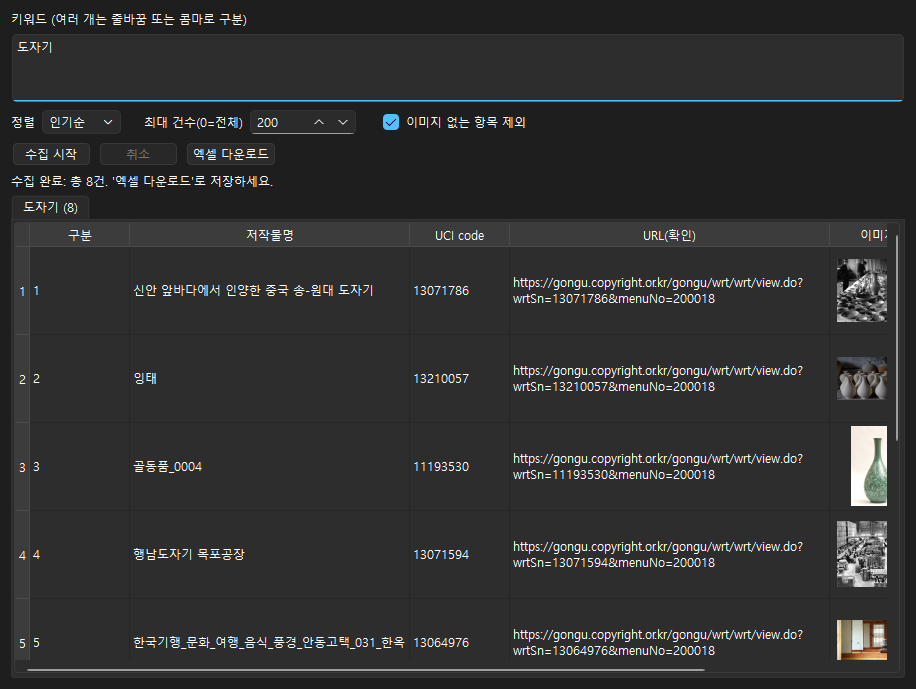This screenshot has width=916, height=689.
Task: Click the spinbox down arrow for 최대 건수
Action: pyautogui.click(x=343, y=122)
